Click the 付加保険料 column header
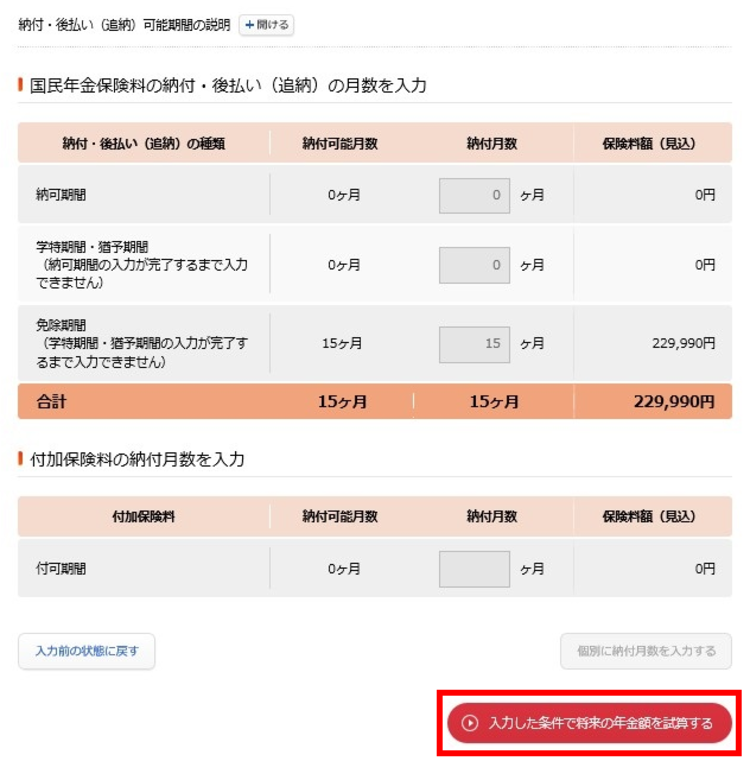This screenshot has height=761, width=750. pyautogui.click(x=144, y=517)
